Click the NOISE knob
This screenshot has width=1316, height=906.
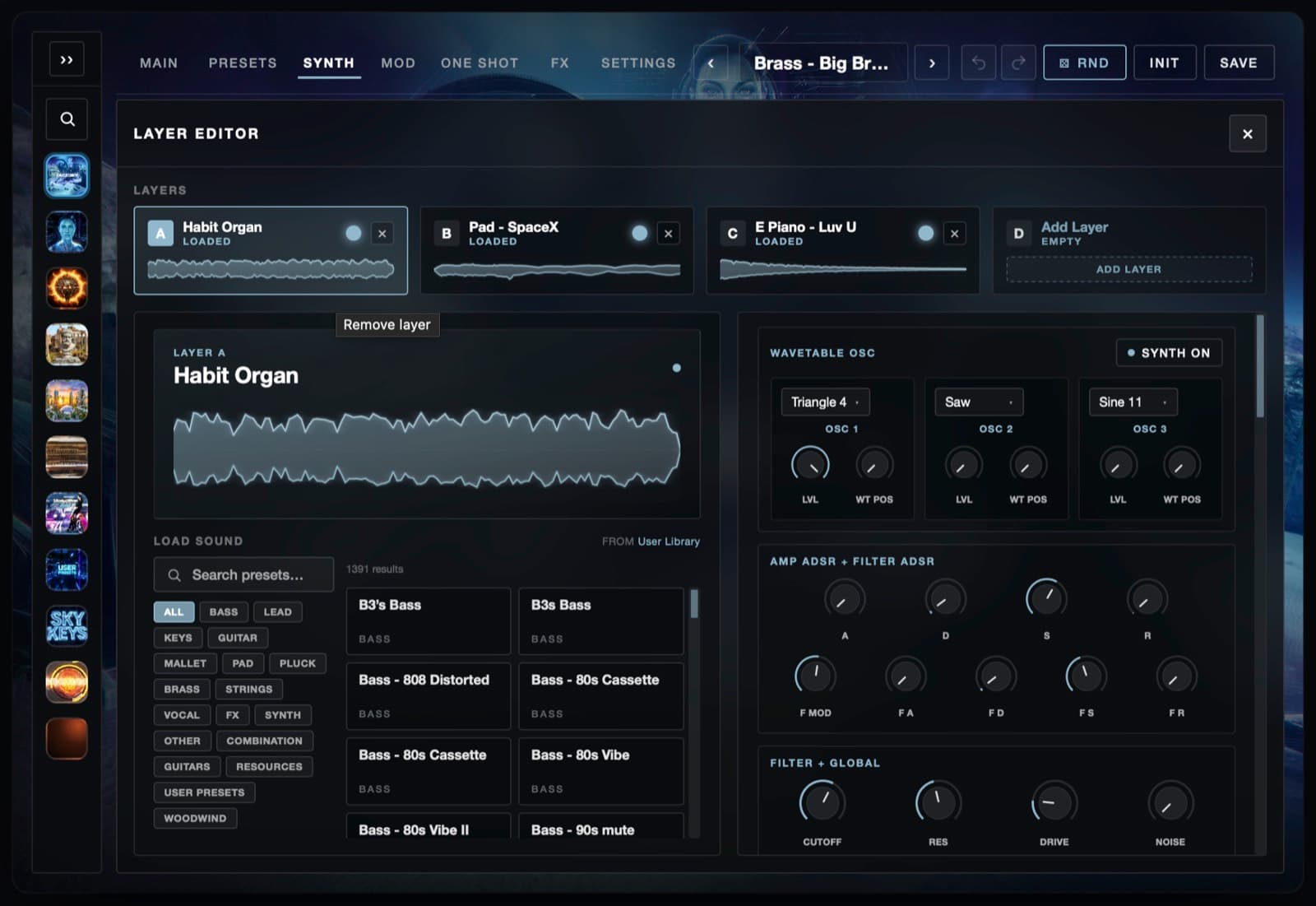(1170, 803)
